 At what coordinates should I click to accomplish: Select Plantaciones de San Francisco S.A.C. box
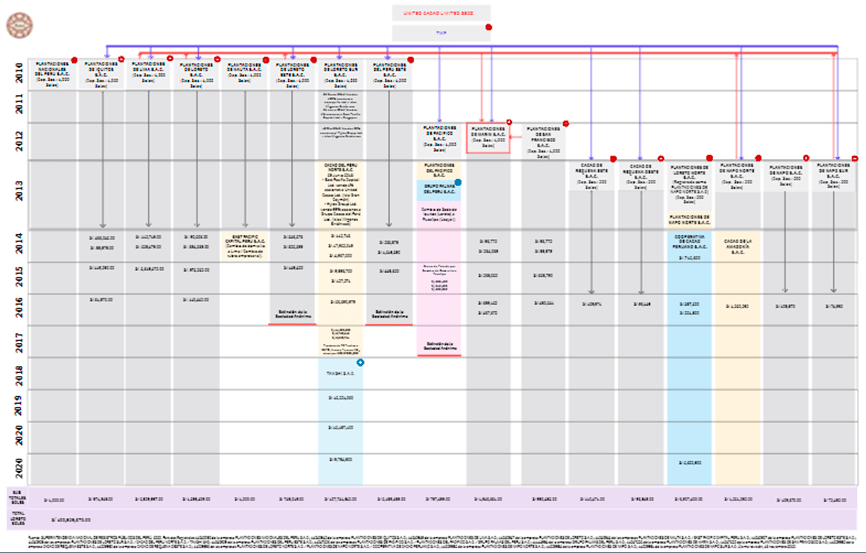pyautogui.click(x=543, y=141)
